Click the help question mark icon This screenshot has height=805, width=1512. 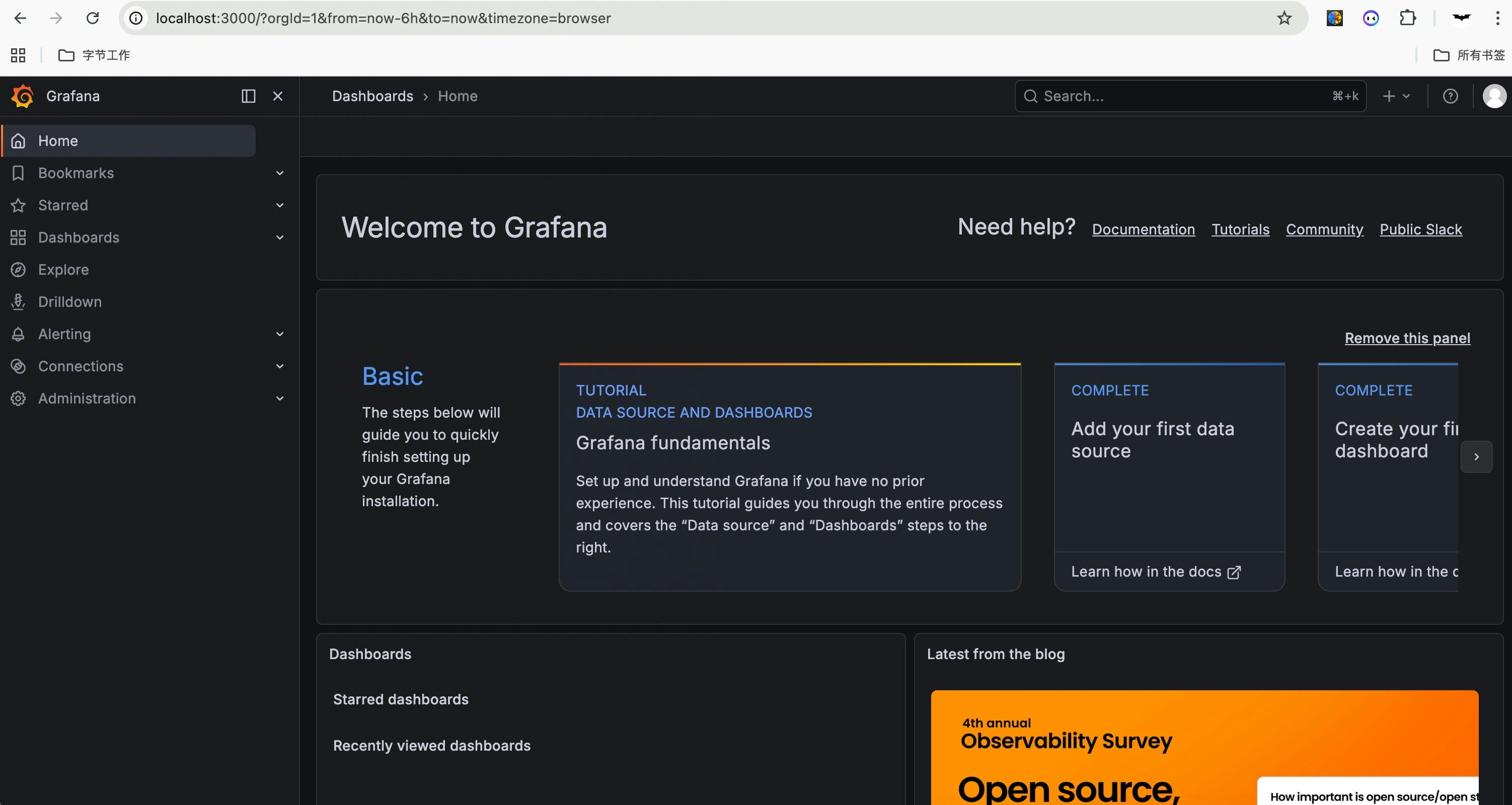point(1450,96)
